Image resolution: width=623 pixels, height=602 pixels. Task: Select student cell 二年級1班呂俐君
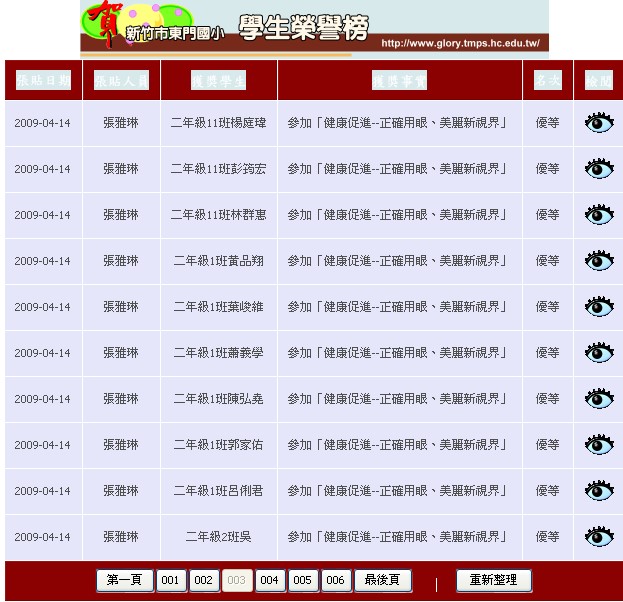(218, 491)
